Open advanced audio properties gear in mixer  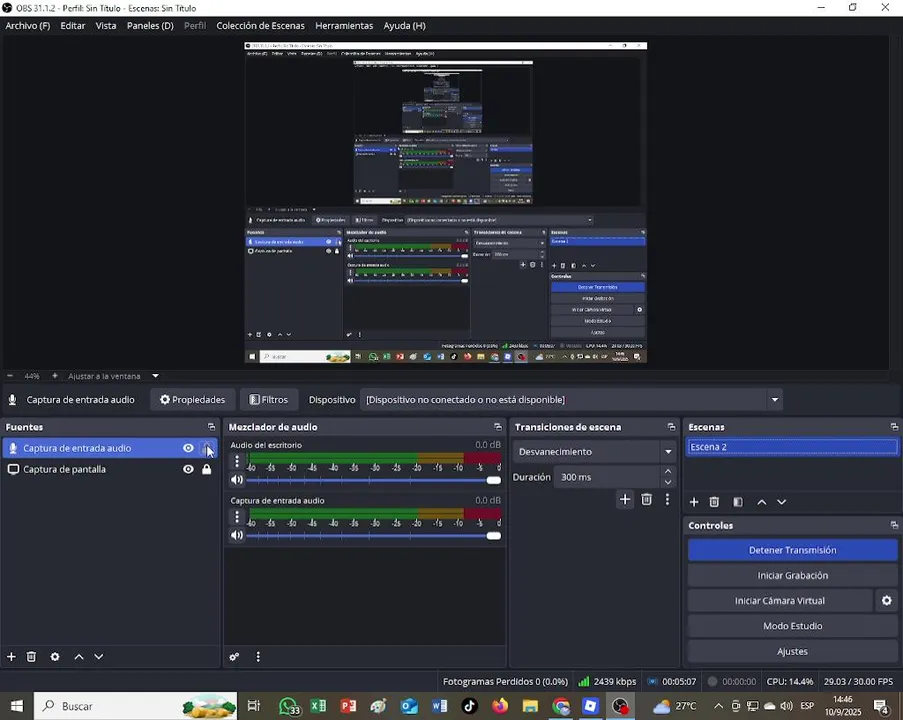[x=234, y=656]
